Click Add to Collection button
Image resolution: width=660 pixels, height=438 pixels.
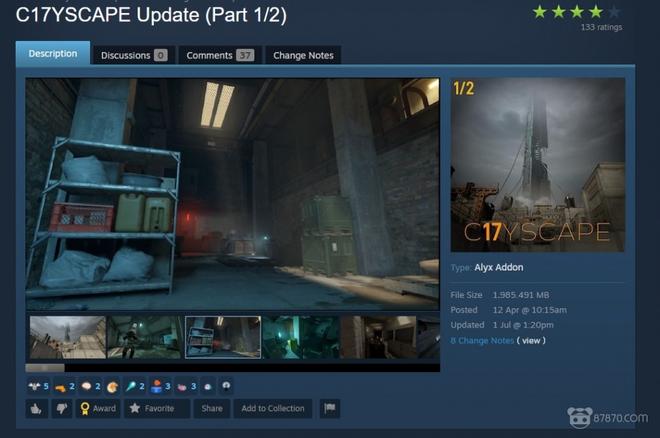tap(273, 409)
